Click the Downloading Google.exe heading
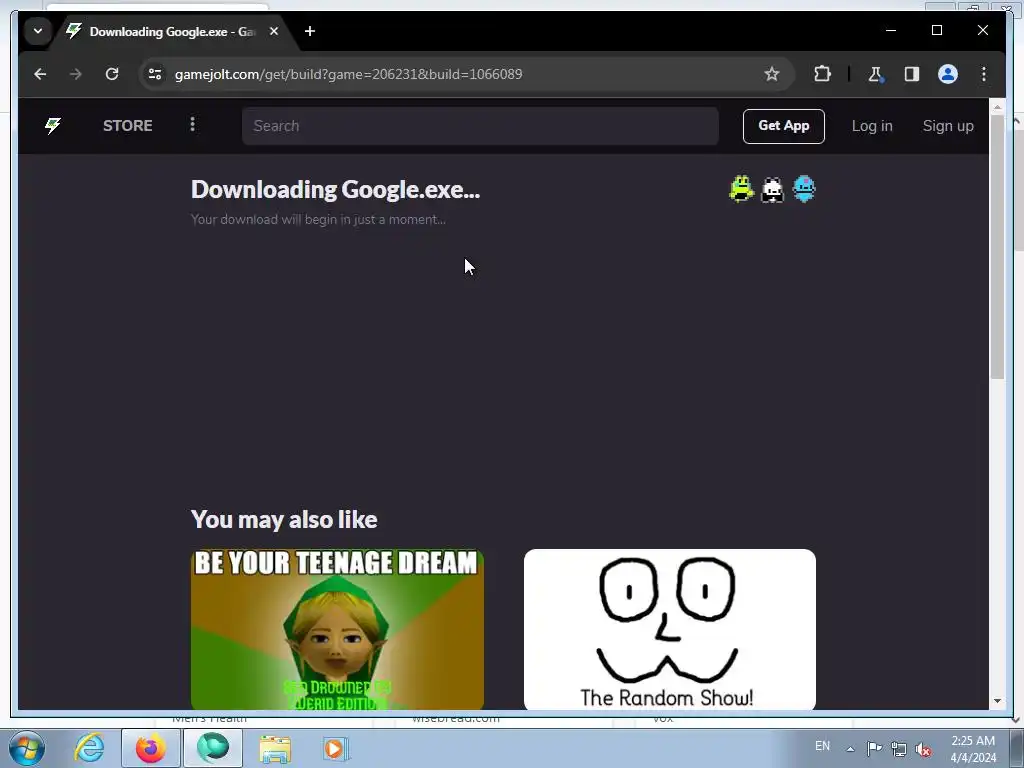The height and width of the screenshot is (768, 1024). 335,189
